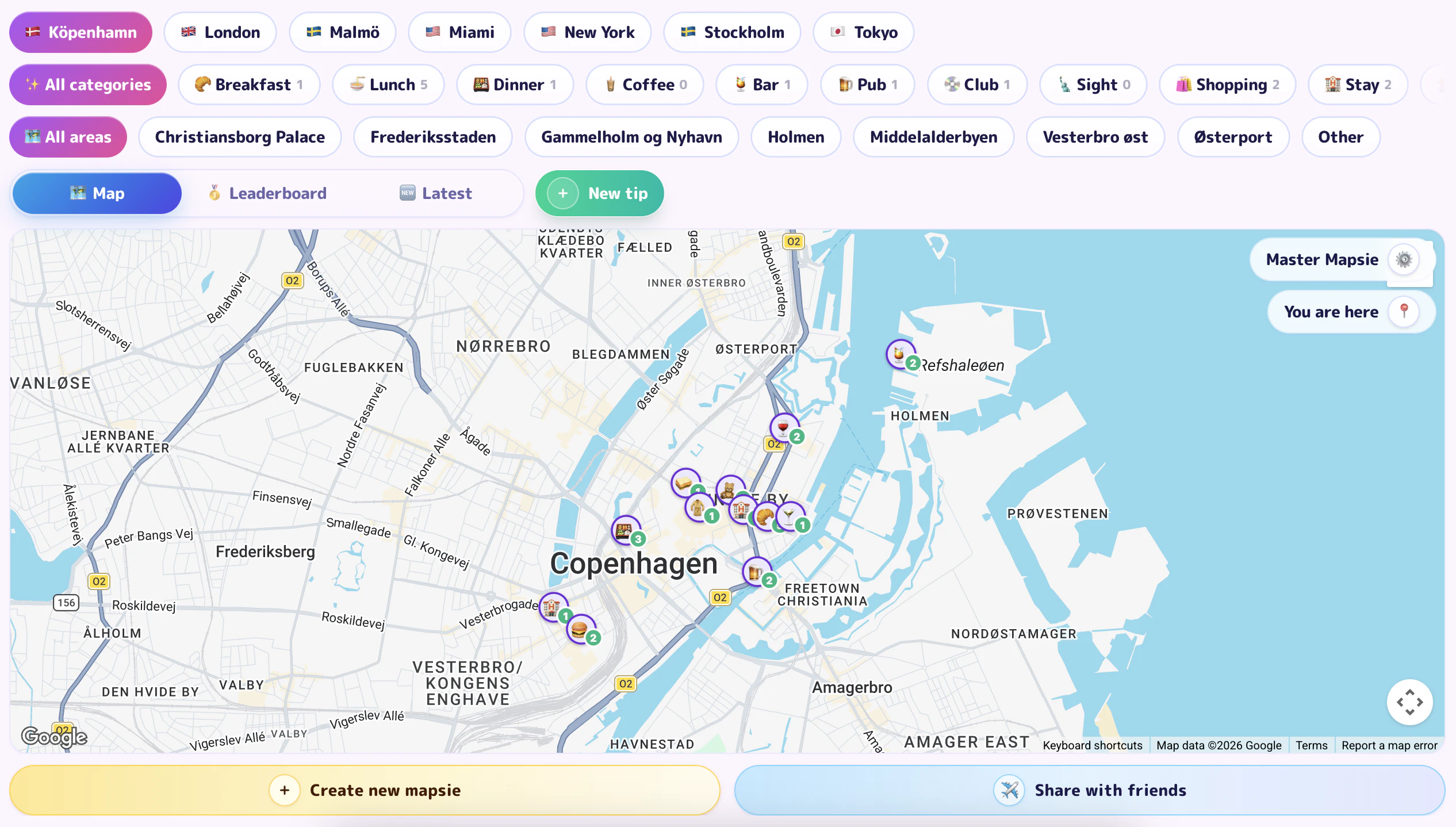Screen dimensions: 1456x827
Task: Switch to the Map tab
Action: [97, 193]
